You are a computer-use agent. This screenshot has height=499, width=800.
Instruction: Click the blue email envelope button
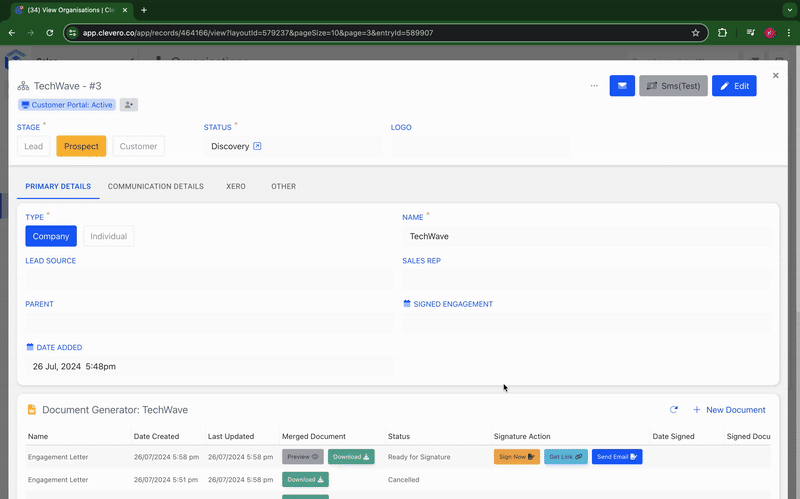622,86
